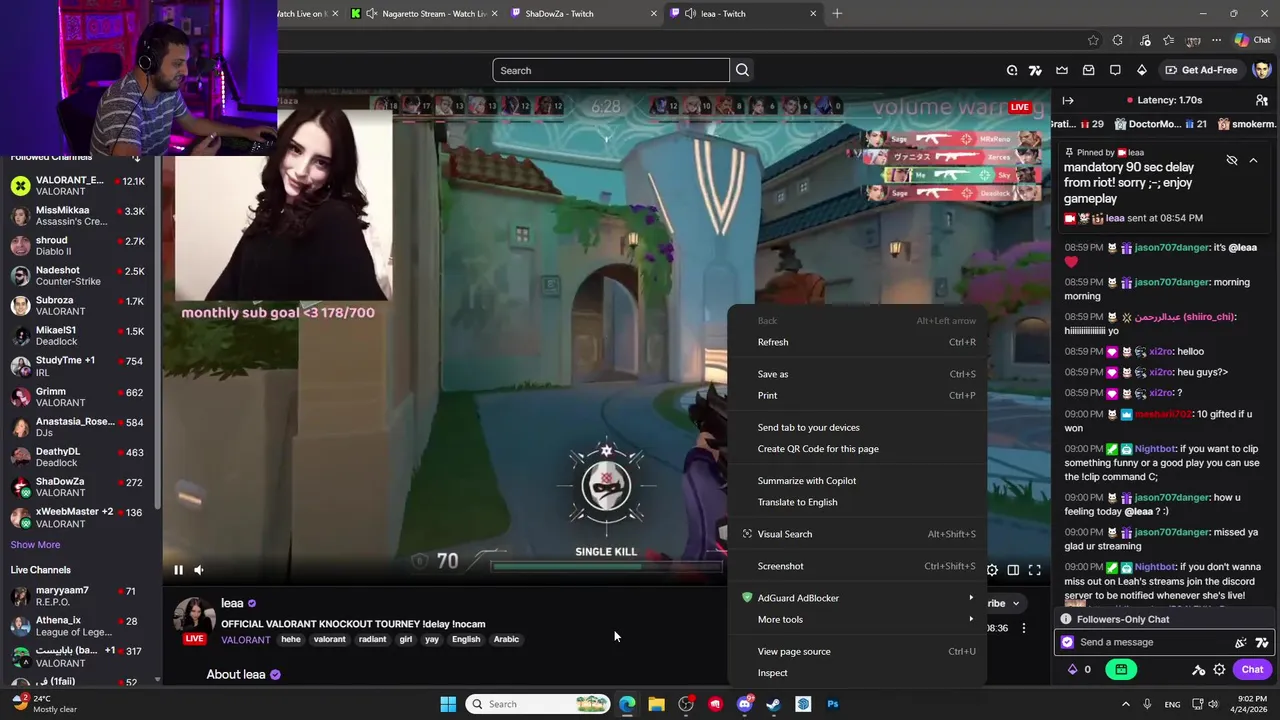The image size is (1280, 720).
Task: Open the player settings gear icon
Action: tap(992, 570)
